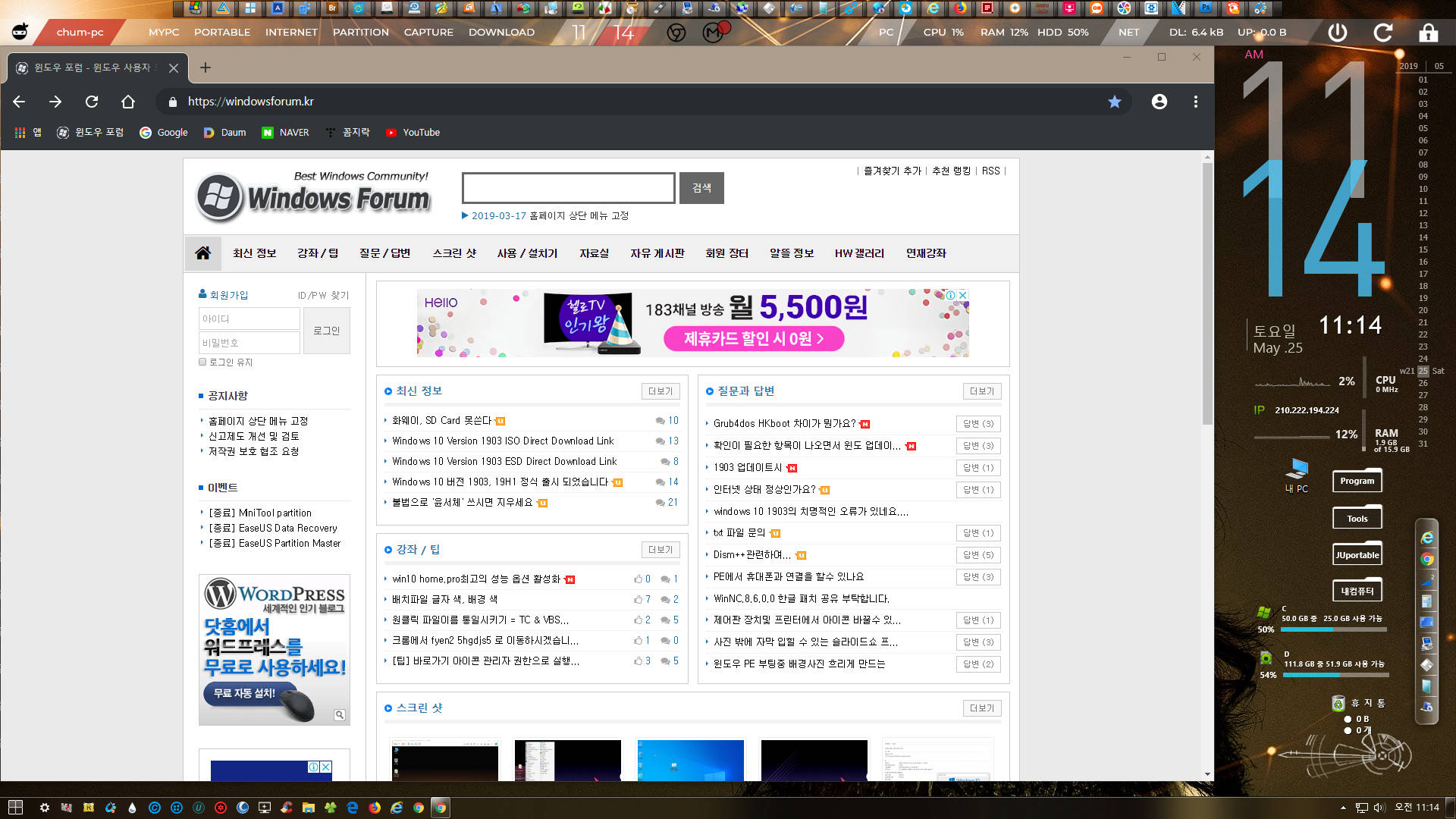The width and height of the screenshot is (1456, 819).
Task: Click the volume icon in system tray
Action: click(1379, 808)
